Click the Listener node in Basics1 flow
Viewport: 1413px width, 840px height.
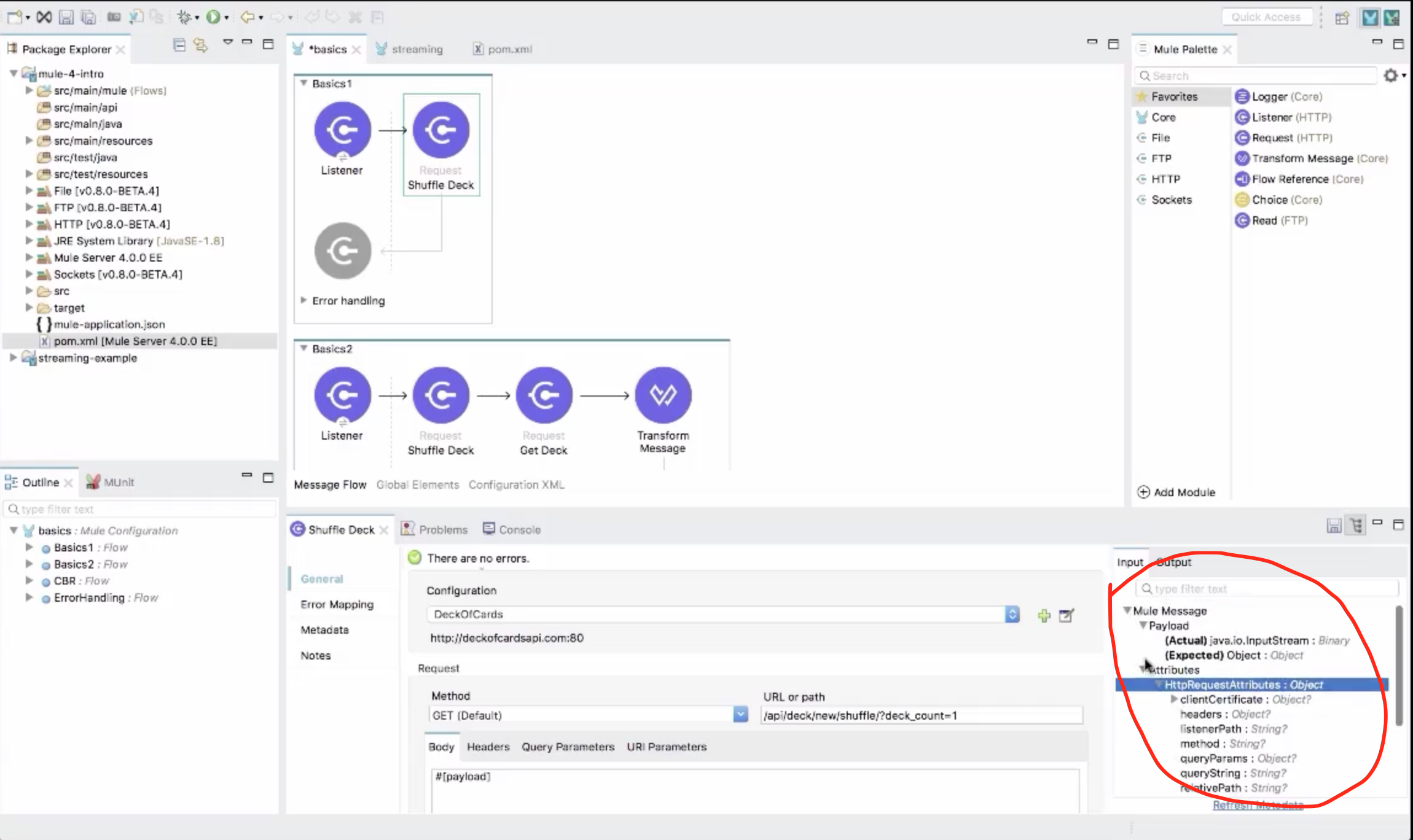click(342, 130)
